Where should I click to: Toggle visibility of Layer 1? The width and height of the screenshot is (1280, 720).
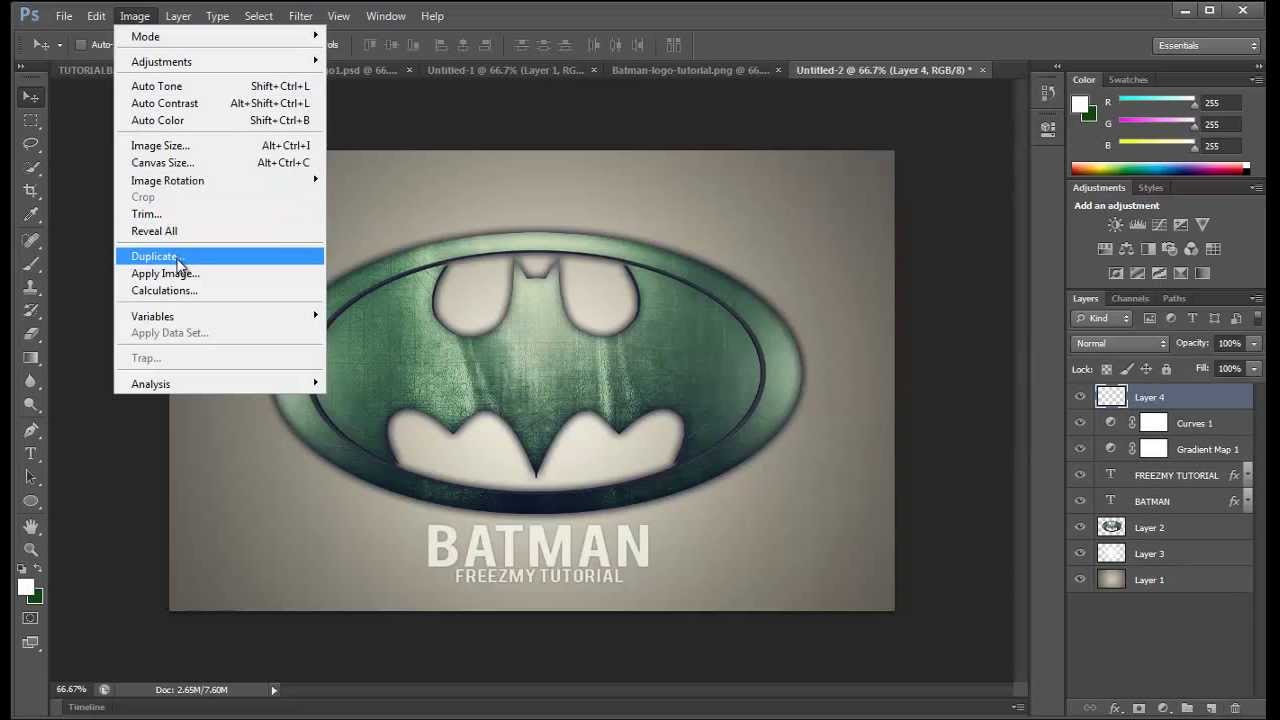pos(1080,579)
